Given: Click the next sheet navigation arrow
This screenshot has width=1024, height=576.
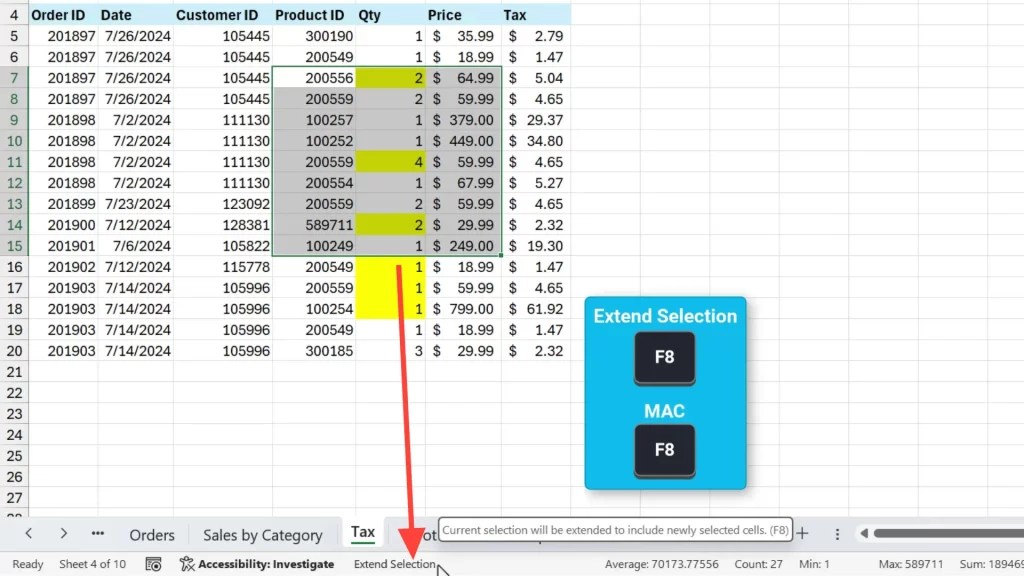Looking at the screenshot, I should click(62, 534).
